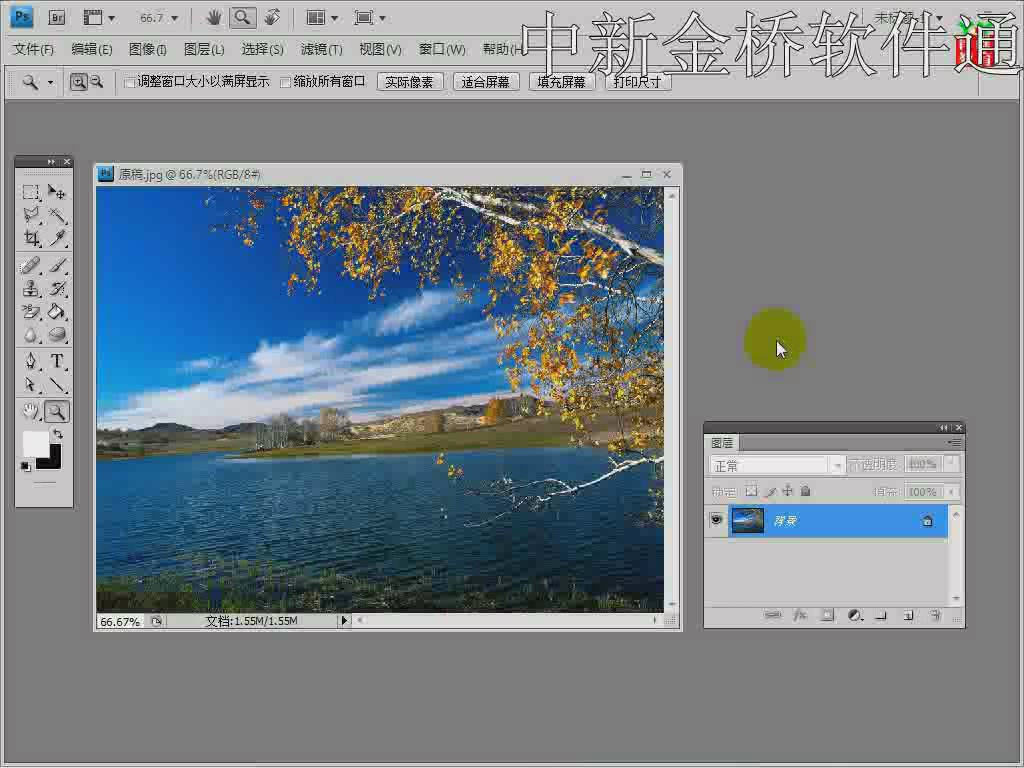Open the 图层(L) menu
This screenshot has height=768, width=1024.
coord(204,50)
